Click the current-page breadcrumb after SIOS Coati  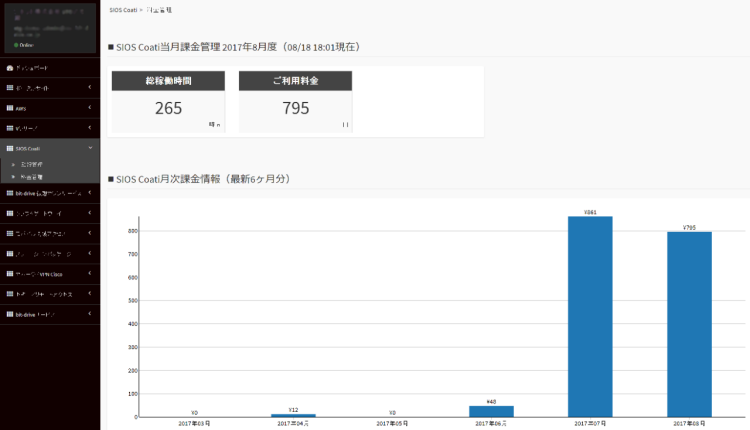coord(159,10)
